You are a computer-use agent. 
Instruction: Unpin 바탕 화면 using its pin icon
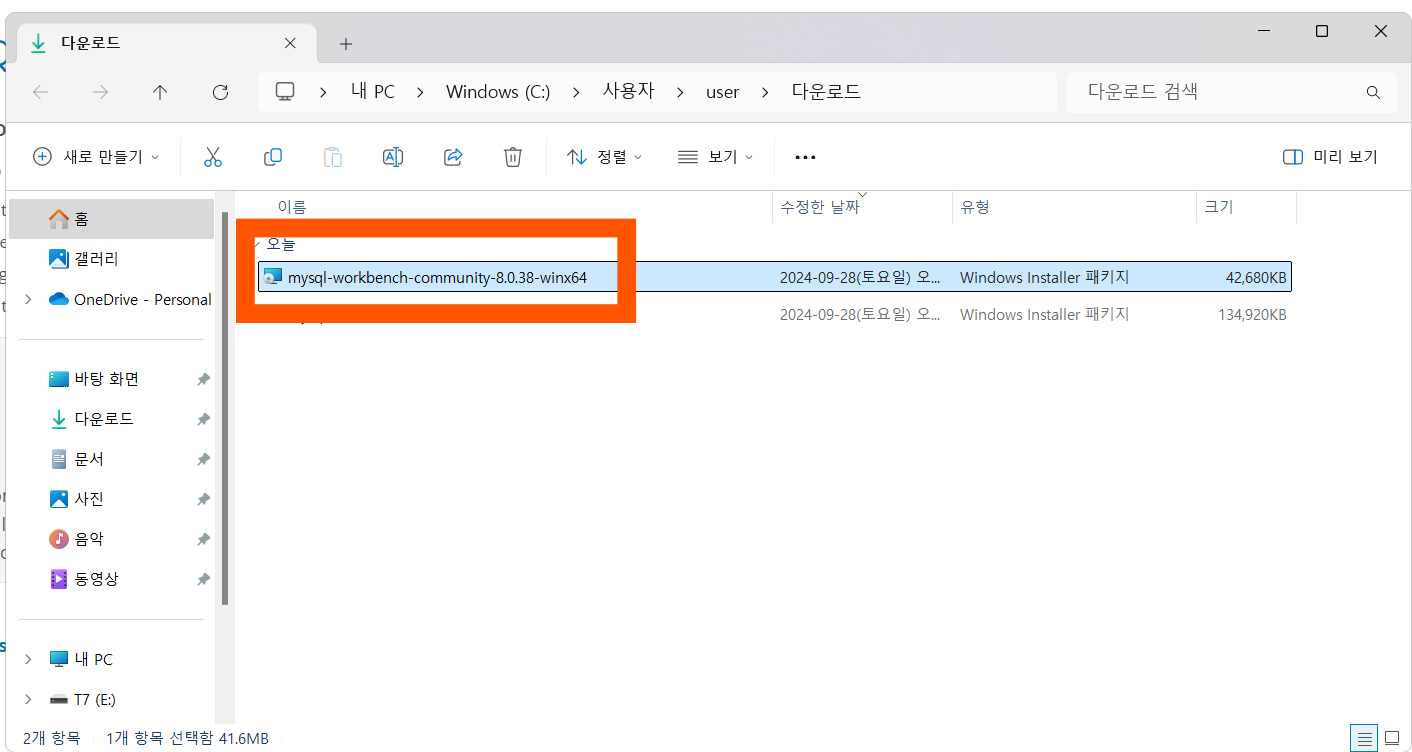click(x=203, y=380)
